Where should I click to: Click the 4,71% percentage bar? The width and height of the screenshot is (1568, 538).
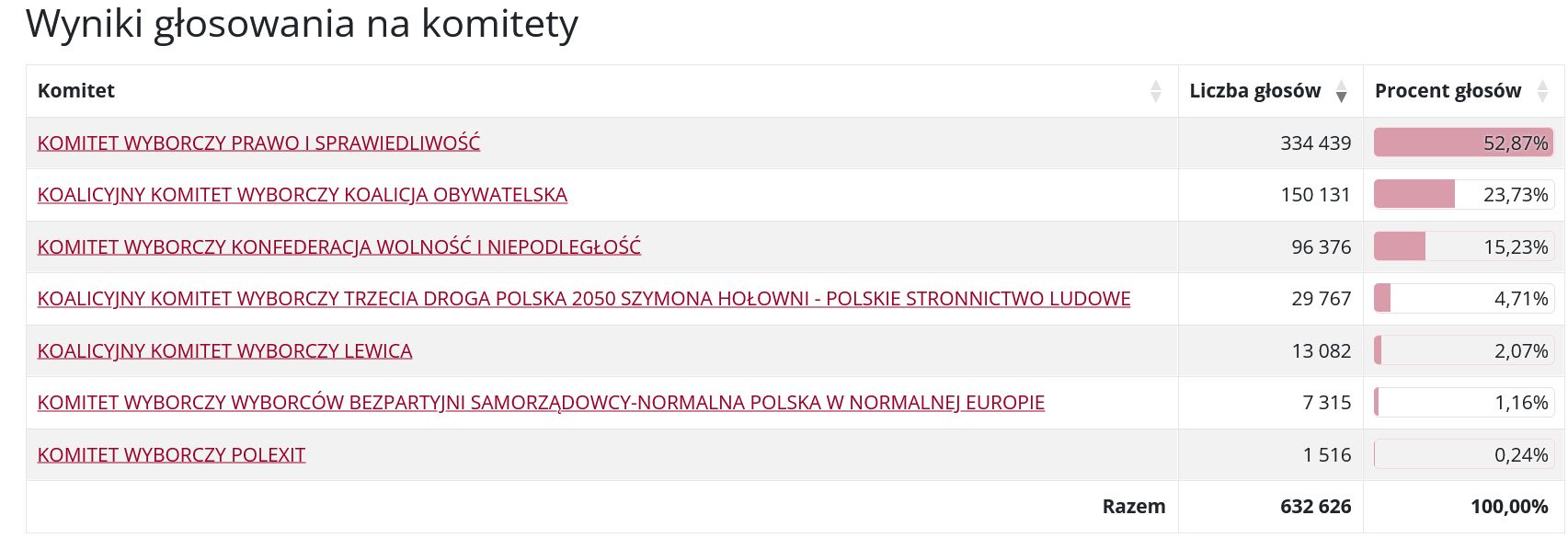1463,299
